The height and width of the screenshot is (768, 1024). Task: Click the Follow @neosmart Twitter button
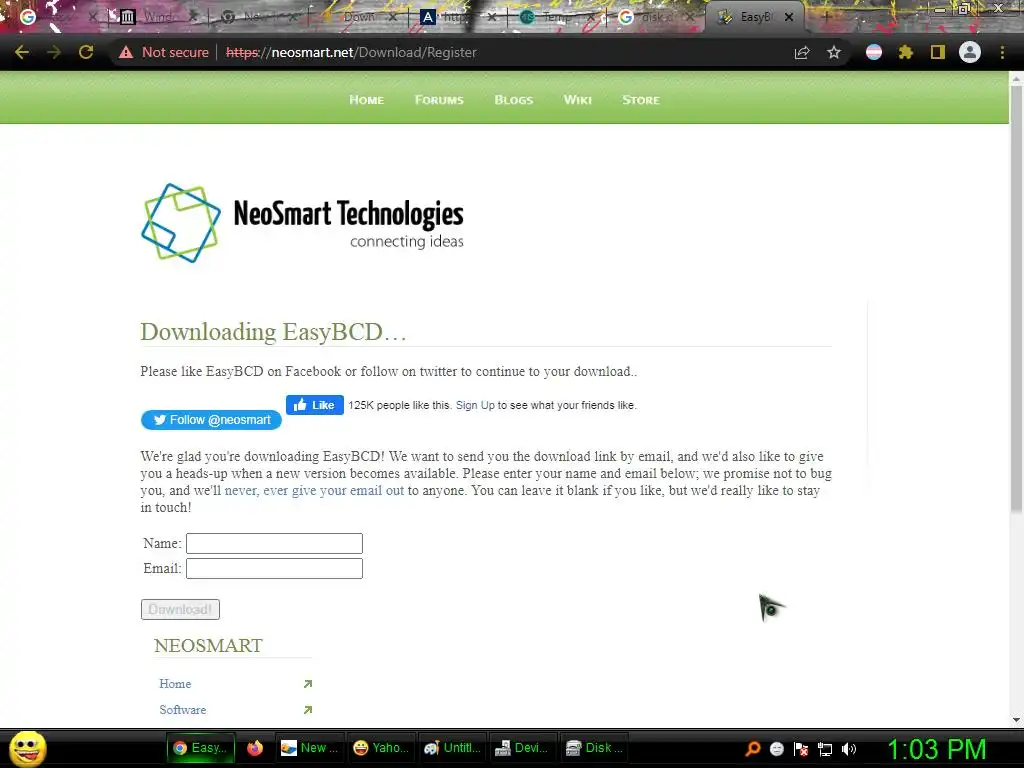coord(211,420)
